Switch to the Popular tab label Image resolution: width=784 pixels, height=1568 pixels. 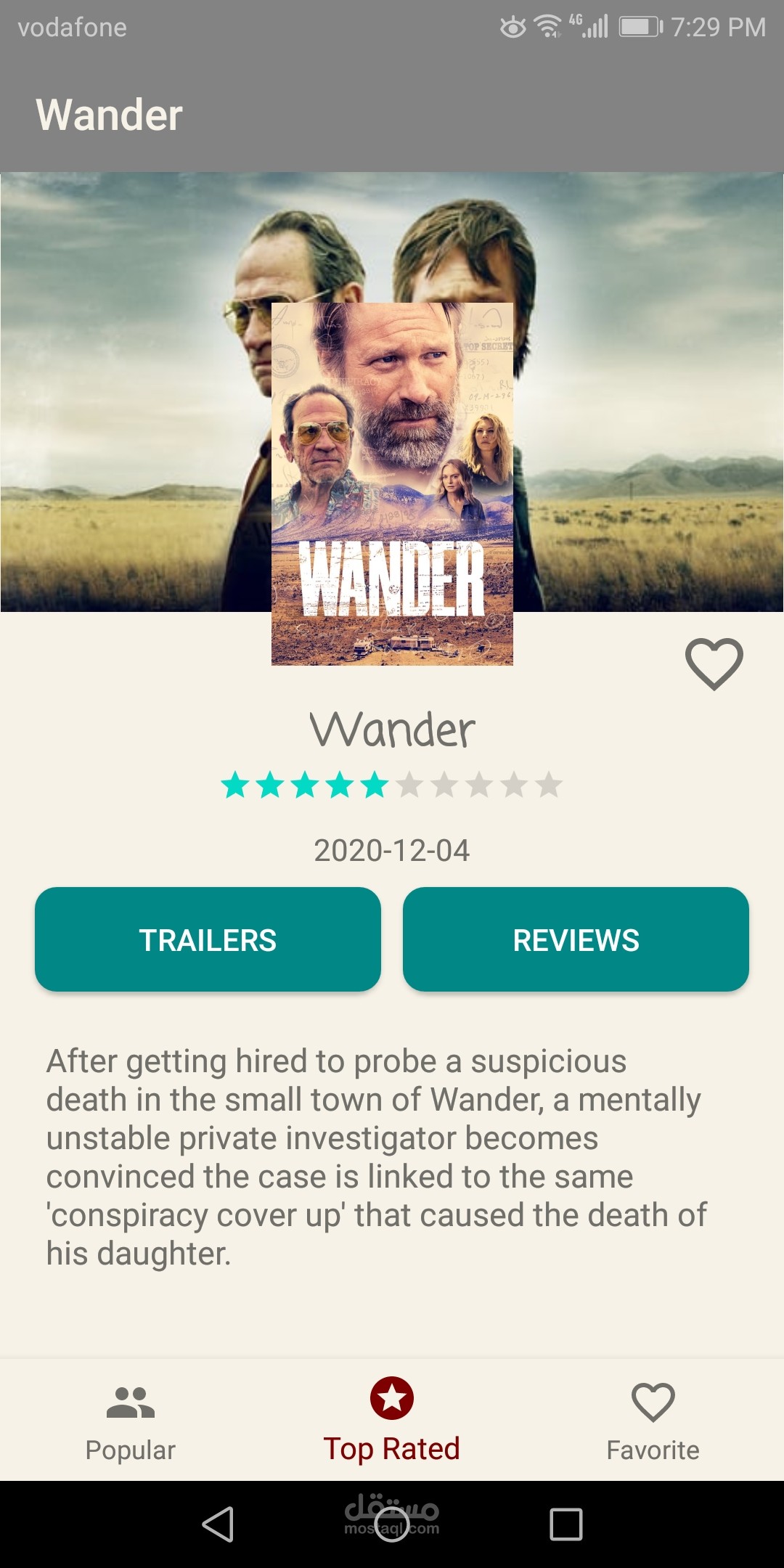(131, 1450)
